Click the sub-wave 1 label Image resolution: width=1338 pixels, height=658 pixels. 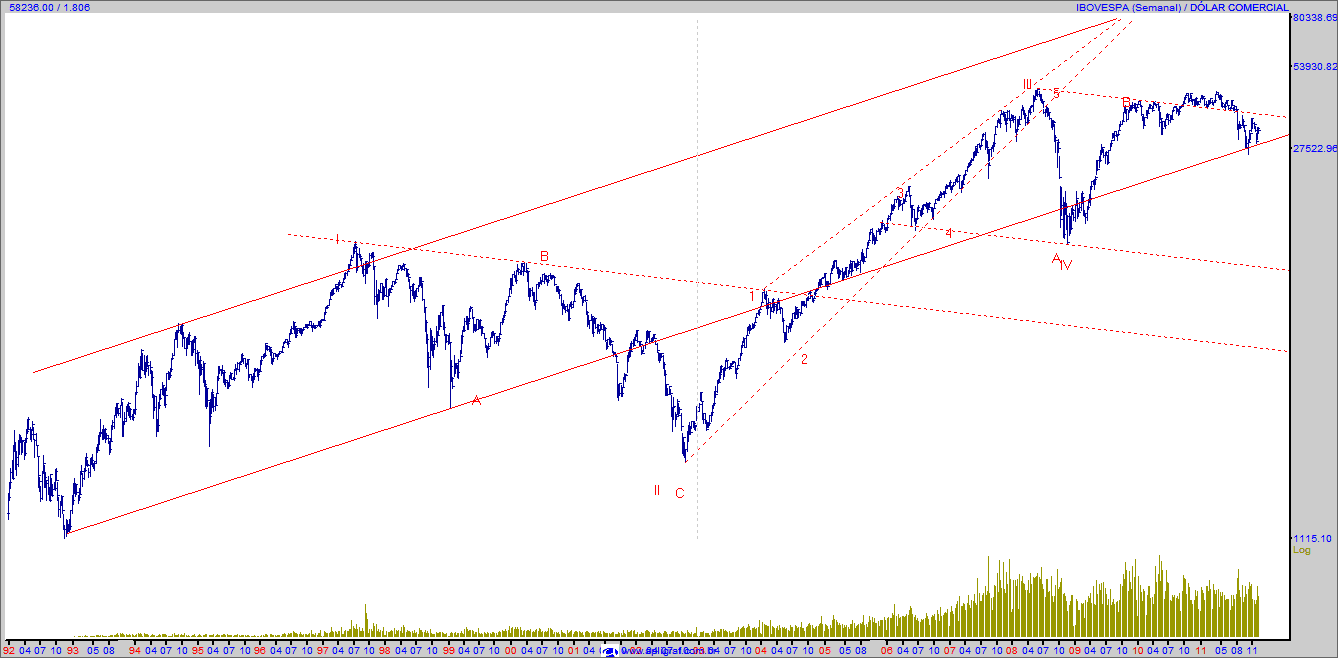click(x=752, y=295)
